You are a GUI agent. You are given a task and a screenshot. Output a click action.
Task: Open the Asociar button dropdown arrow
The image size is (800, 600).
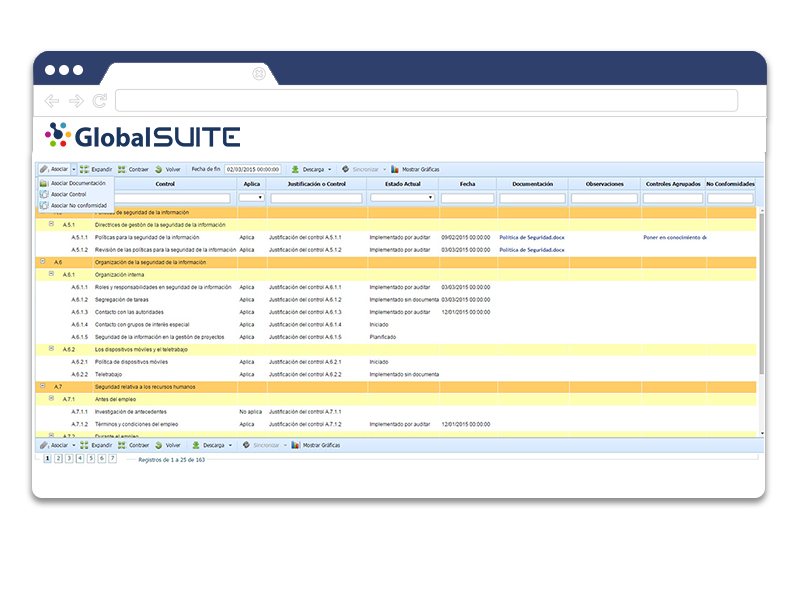[73, 168]
